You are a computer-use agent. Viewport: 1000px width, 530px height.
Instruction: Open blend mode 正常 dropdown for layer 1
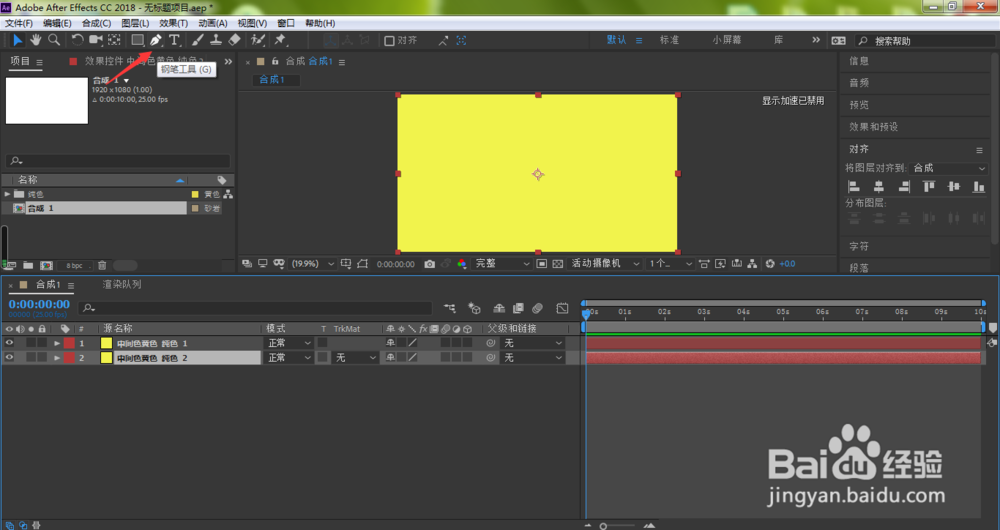coord(289,343)
